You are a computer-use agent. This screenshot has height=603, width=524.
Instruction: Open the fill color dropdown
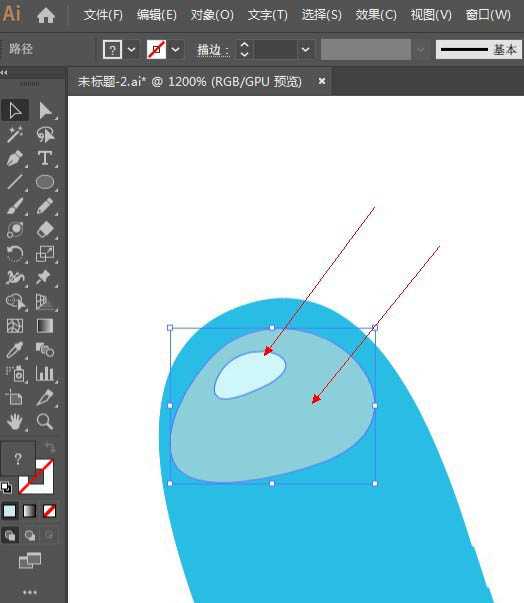131,49
